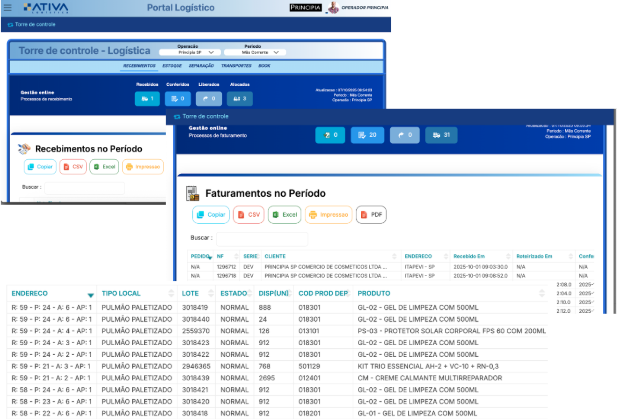The width and height of the screenshot is (617, 419).
Task: Switch to the Estoque tab
Action: coord(172,66)
